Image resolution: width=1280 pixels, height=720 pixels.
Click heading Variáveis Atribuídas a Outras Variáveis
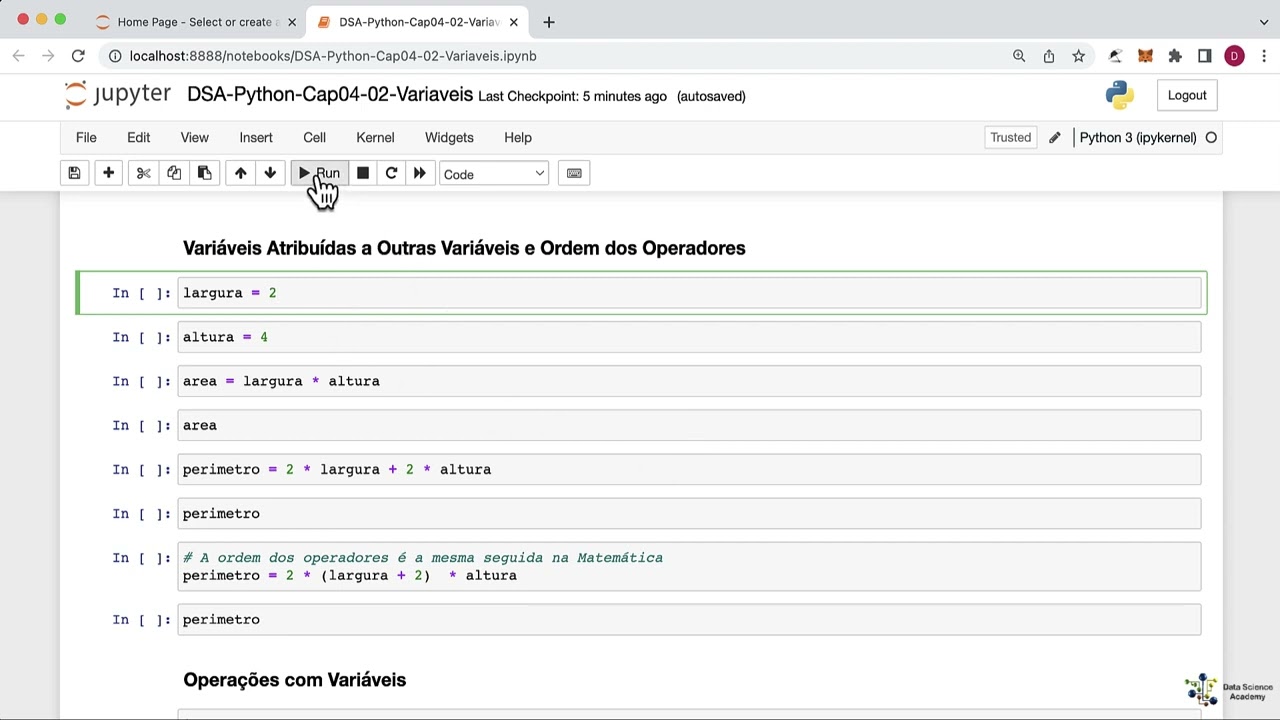pyautogui.click(x=464, y=248)
